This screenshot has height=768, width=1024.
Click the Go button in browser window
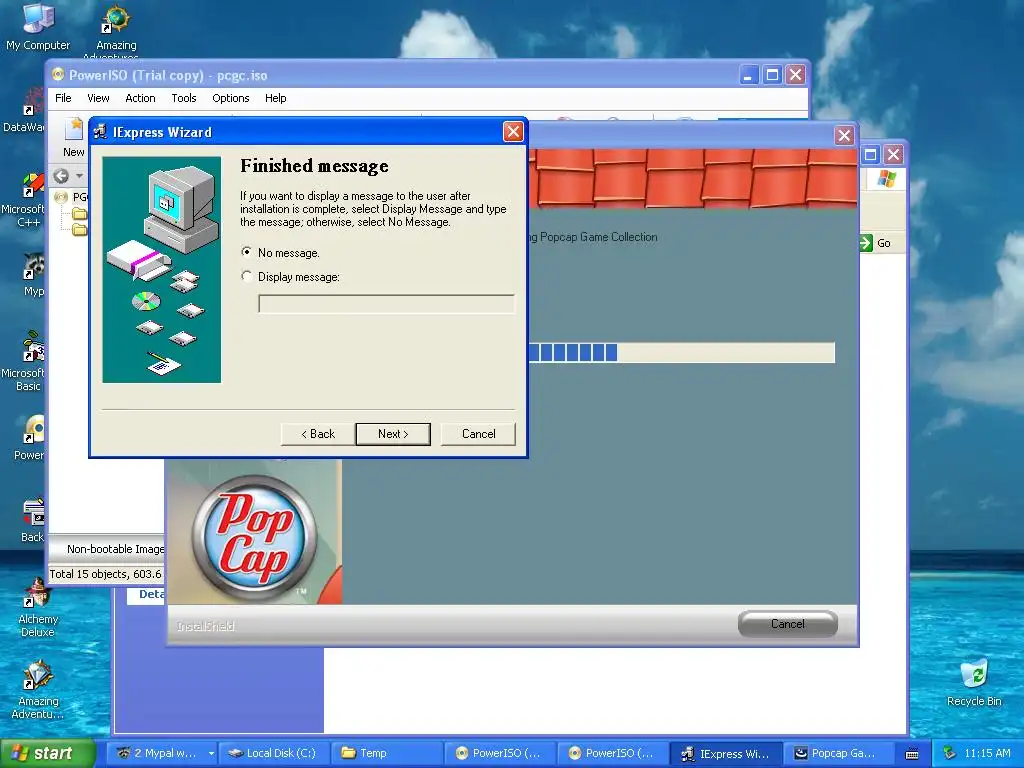tap(876, 243)
